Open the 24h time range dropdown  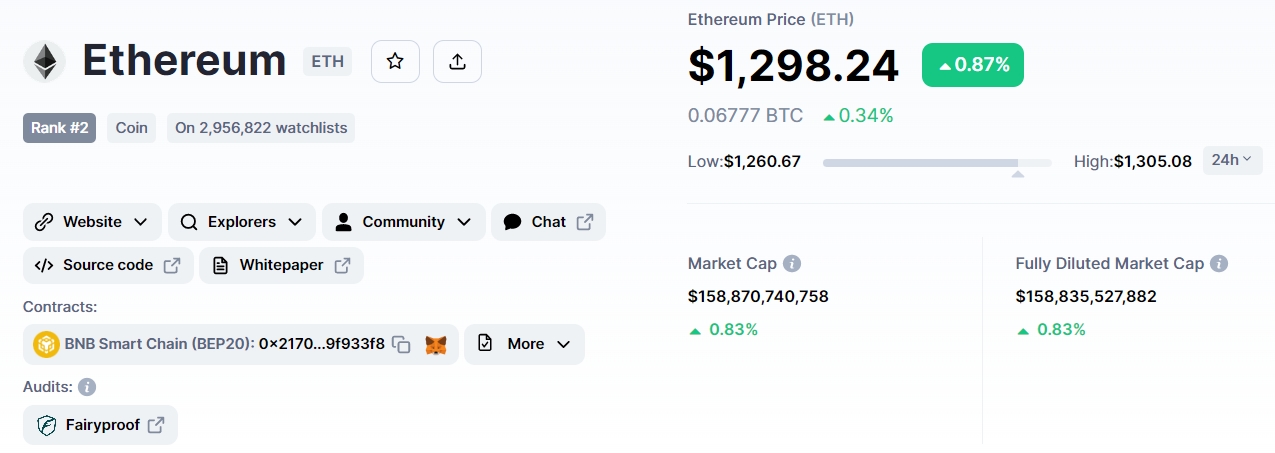tap(1232, 160)
